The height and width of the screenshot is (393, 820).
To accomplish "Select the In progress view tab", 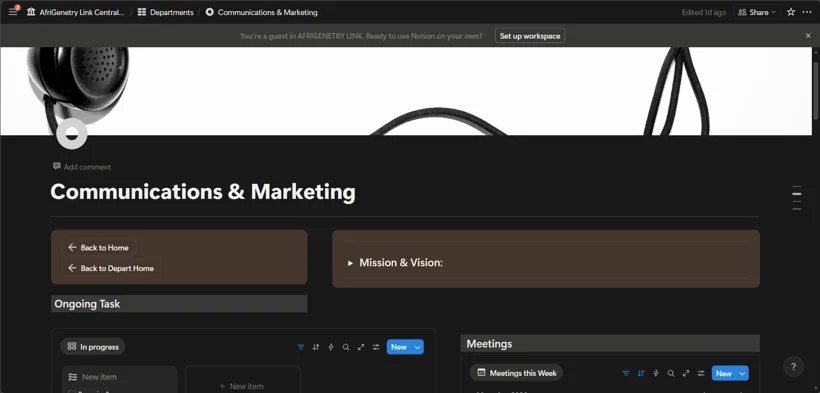I will click(93, 346).
